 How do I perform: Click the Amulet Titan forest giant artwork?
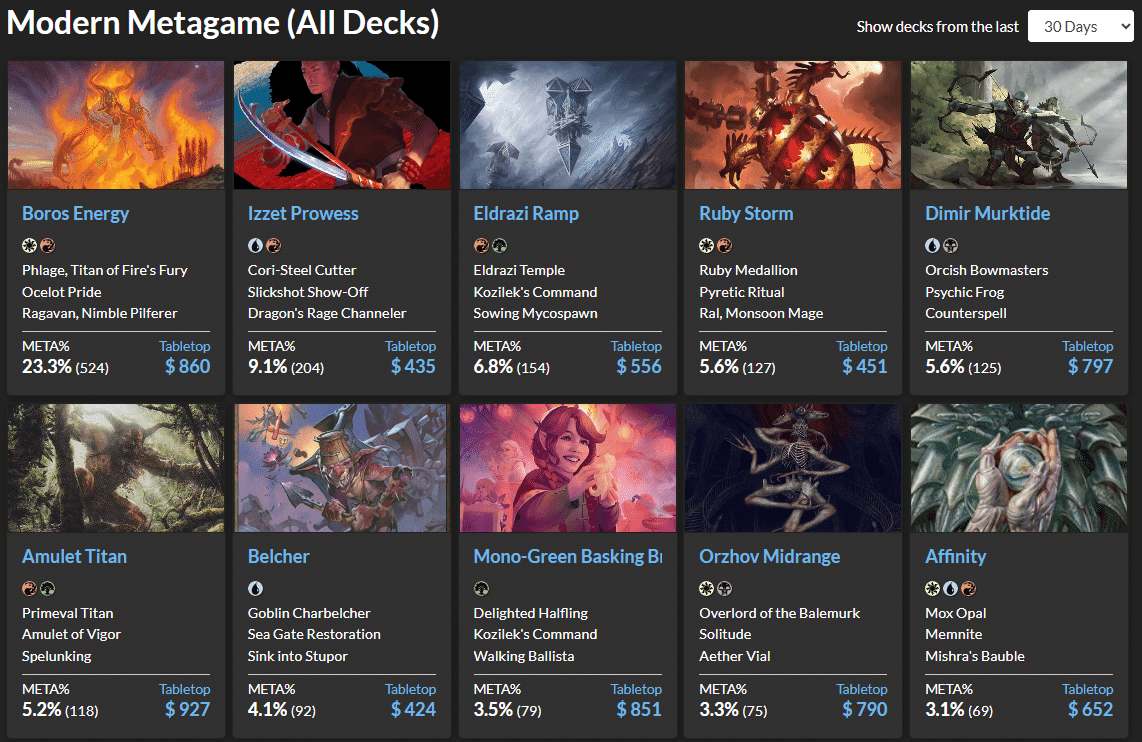tap(116, 468)
